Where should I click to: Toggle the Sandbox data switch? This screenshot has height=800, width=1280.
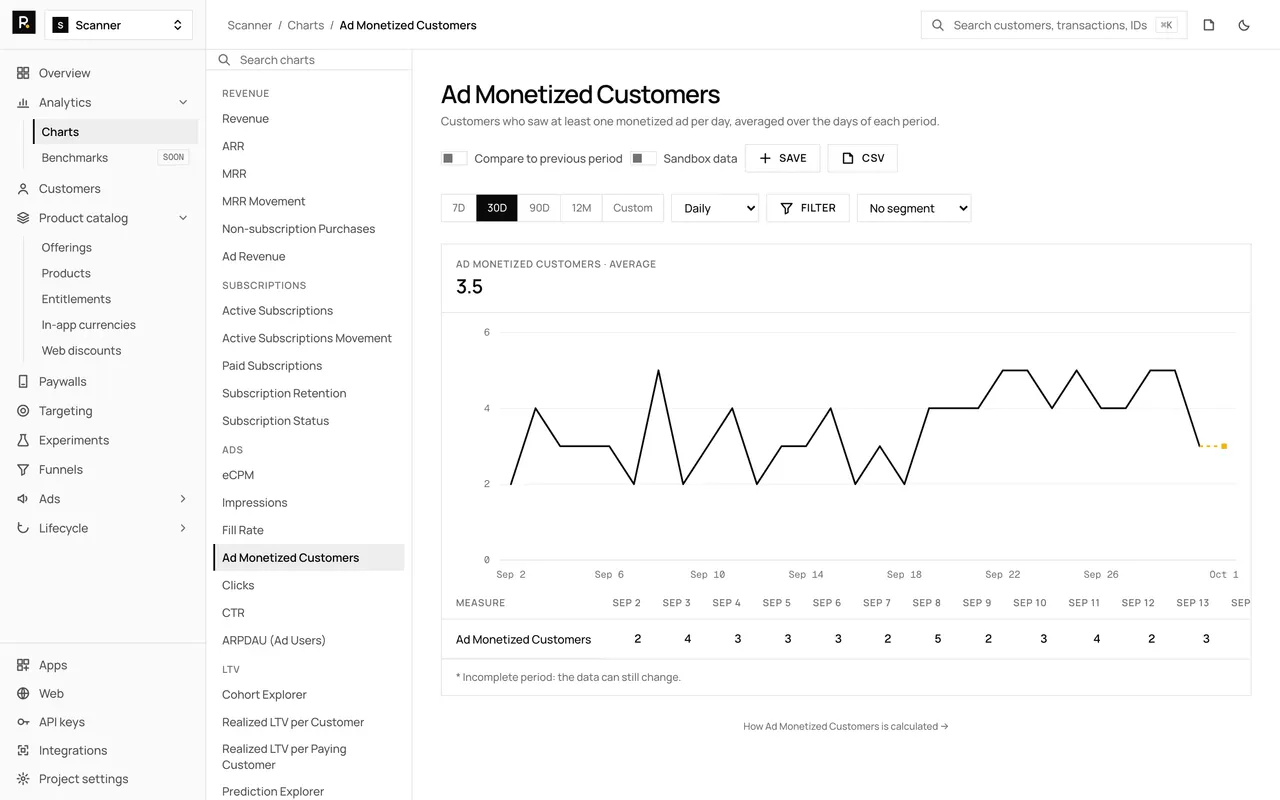click(x=644, y=158)
